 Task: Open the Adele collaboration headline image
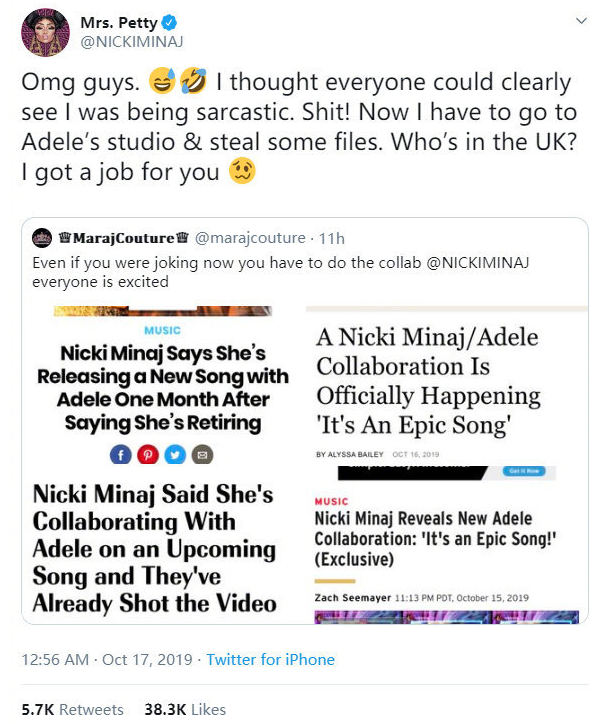[162, 385]
